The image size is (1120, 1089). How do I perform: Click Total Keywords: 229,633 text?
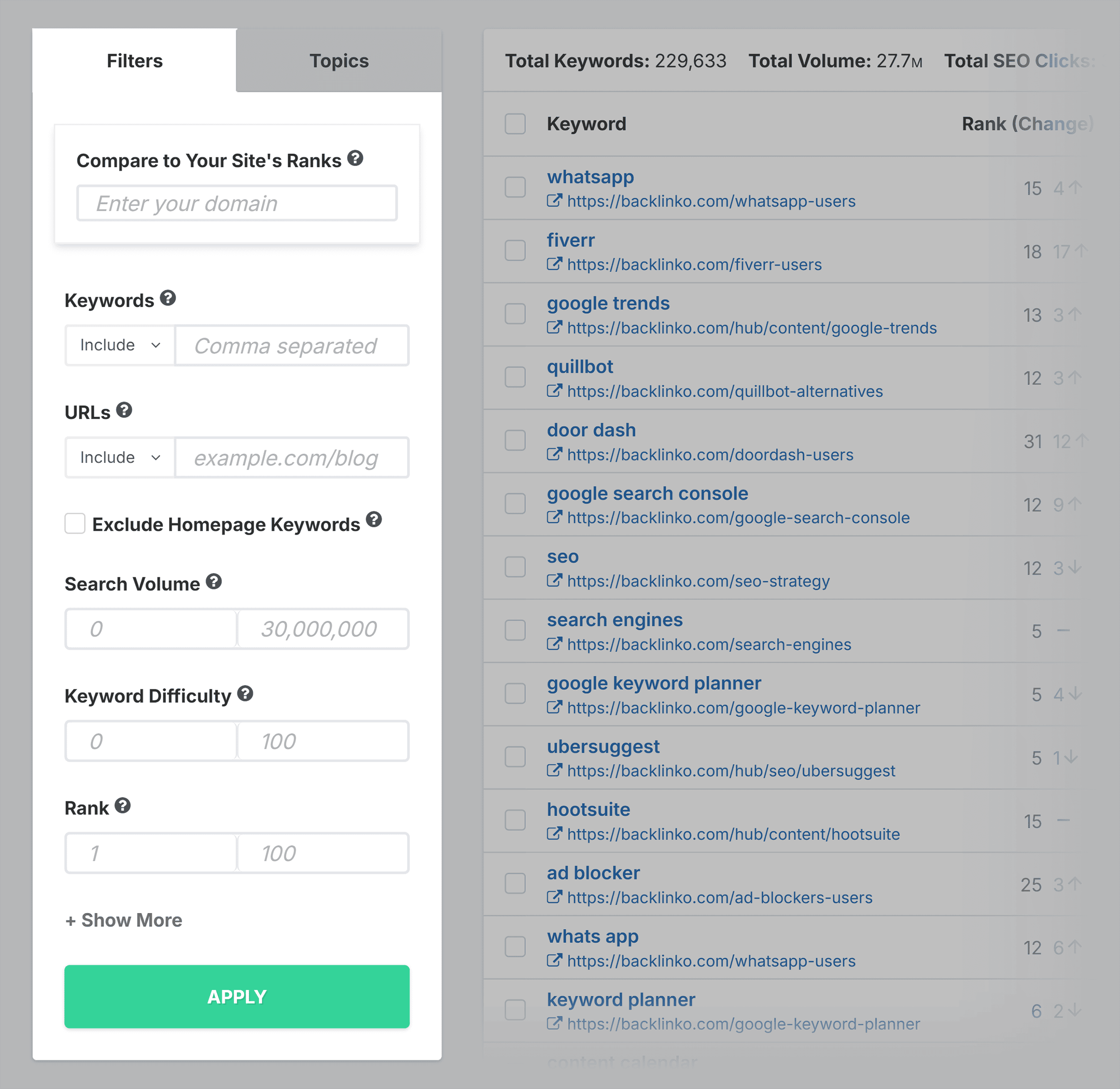(x=616, y=60)
